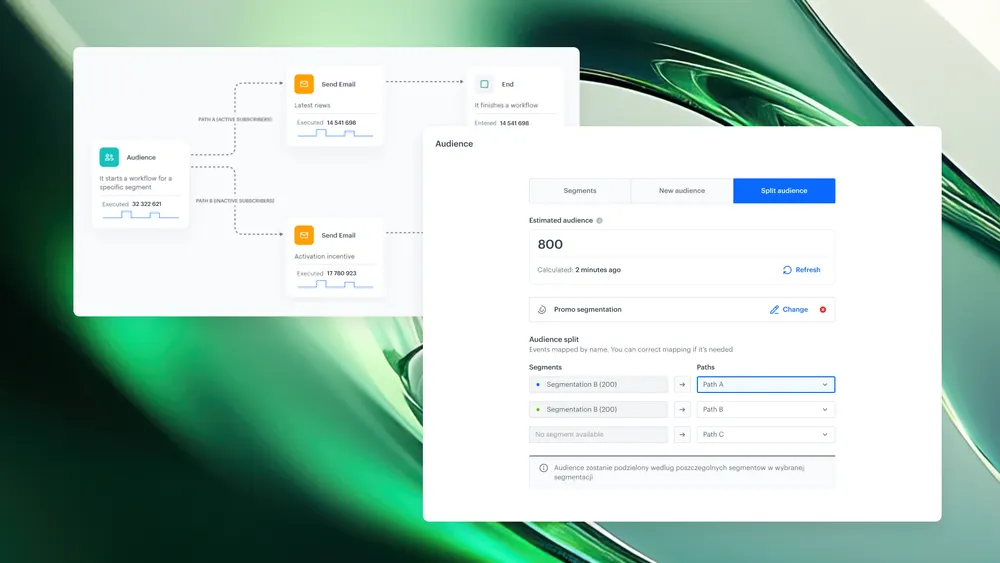1000x563 pixels.
Task: Click the orange Send Email icon for Activation incentive
Action: (x=304, y=235)
